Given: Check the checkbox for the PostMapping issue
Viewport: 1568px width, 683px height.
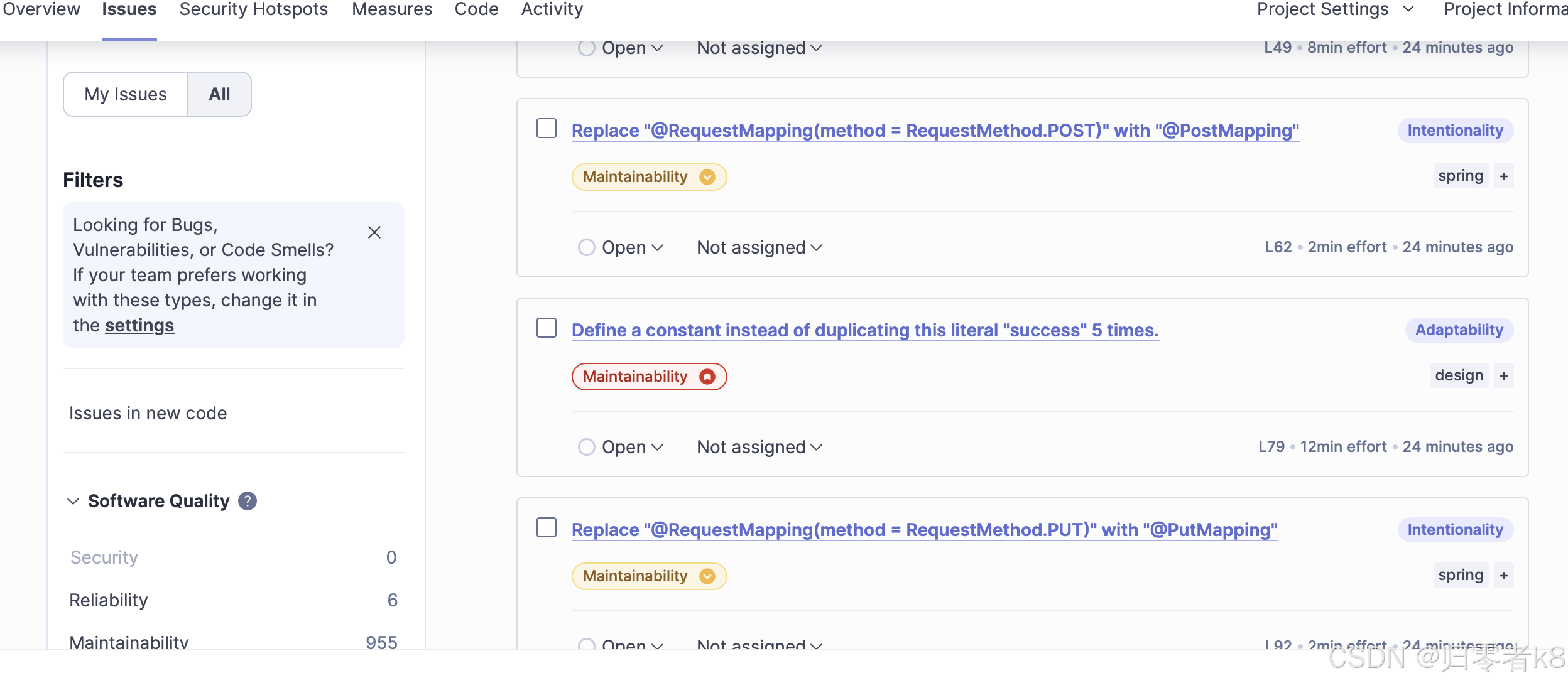Looking at the screenshot, I should tap(546, 128).
